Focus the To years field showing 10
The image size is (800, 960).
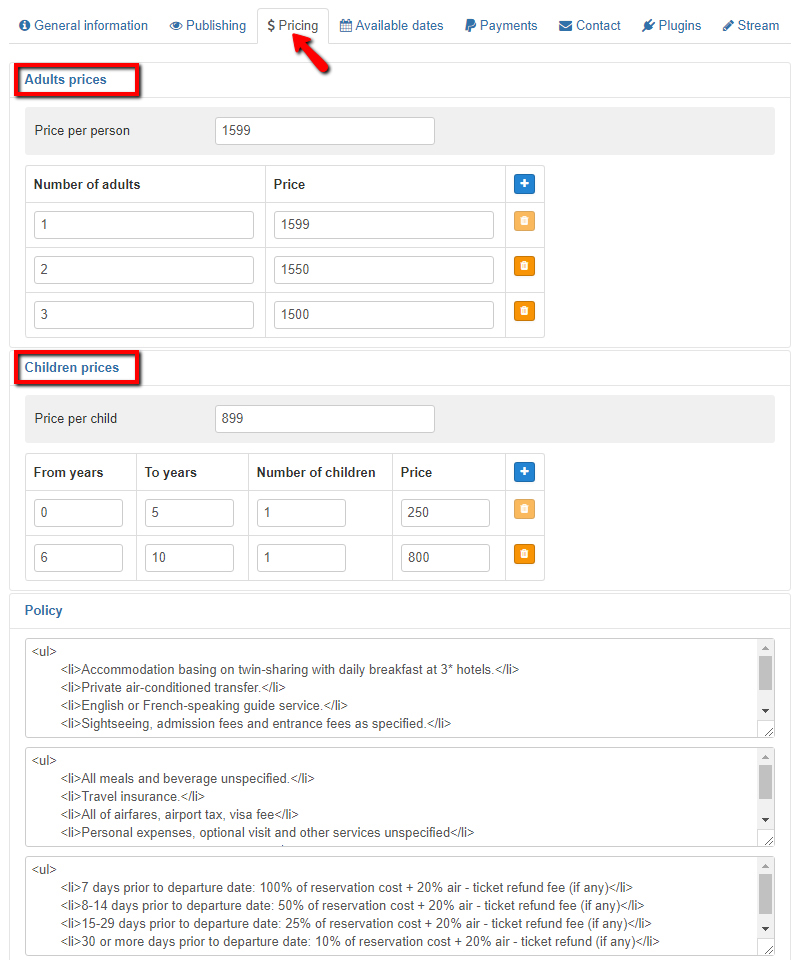pos(189,558)
